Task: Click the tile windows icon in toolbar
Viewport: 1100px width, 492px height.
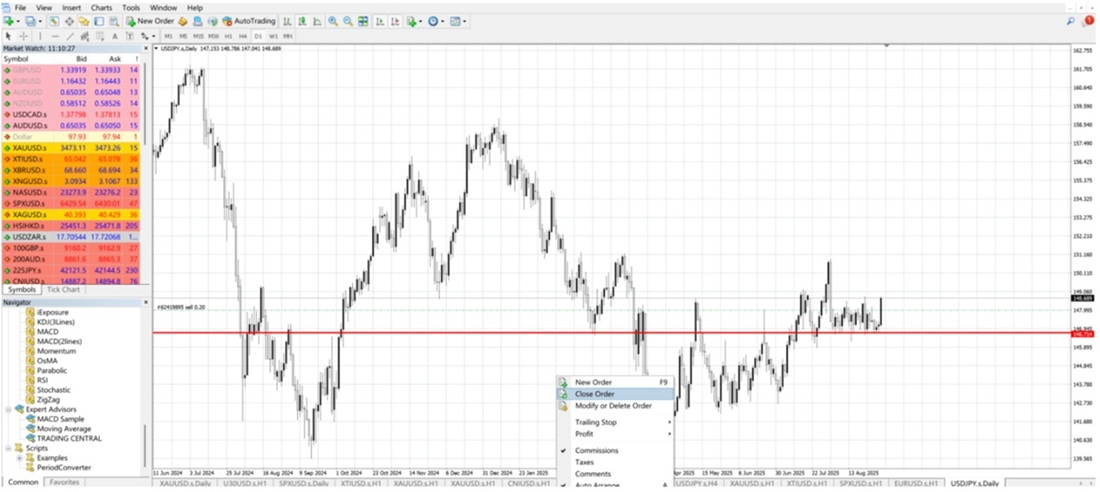Action: pos(363,21)
